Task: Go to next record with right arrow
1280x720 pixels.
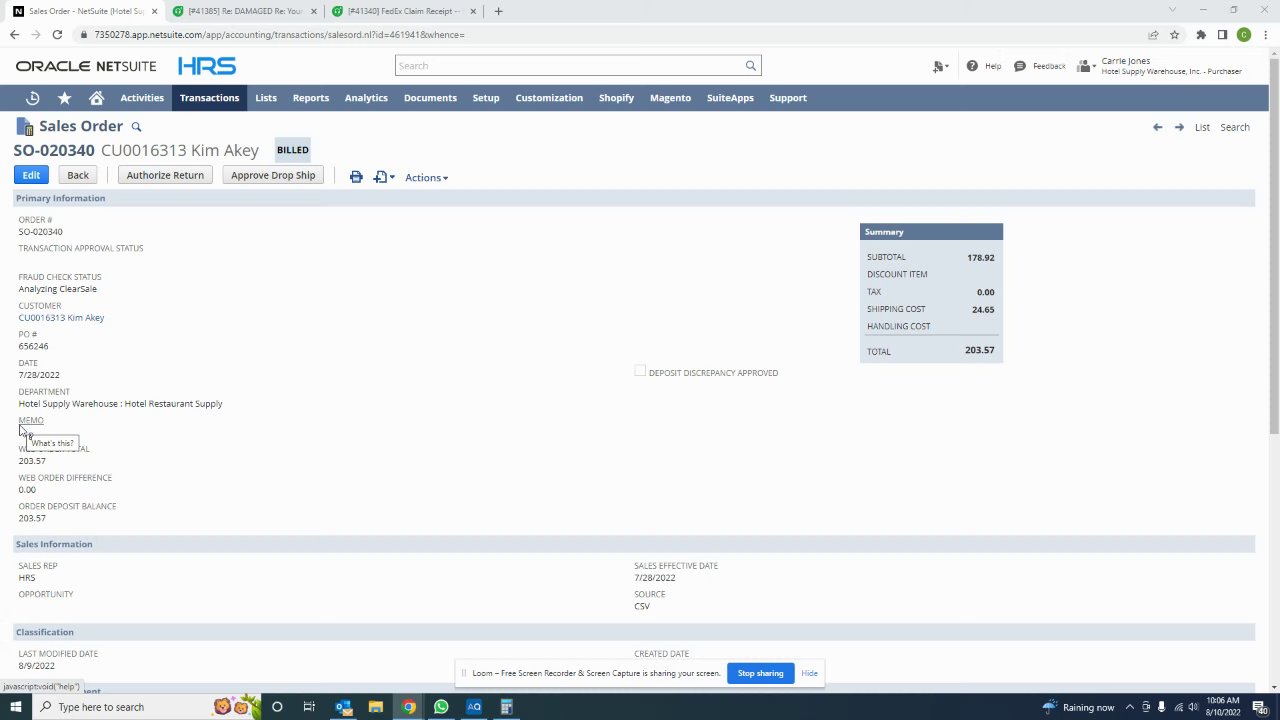Action: [1179, 127]
